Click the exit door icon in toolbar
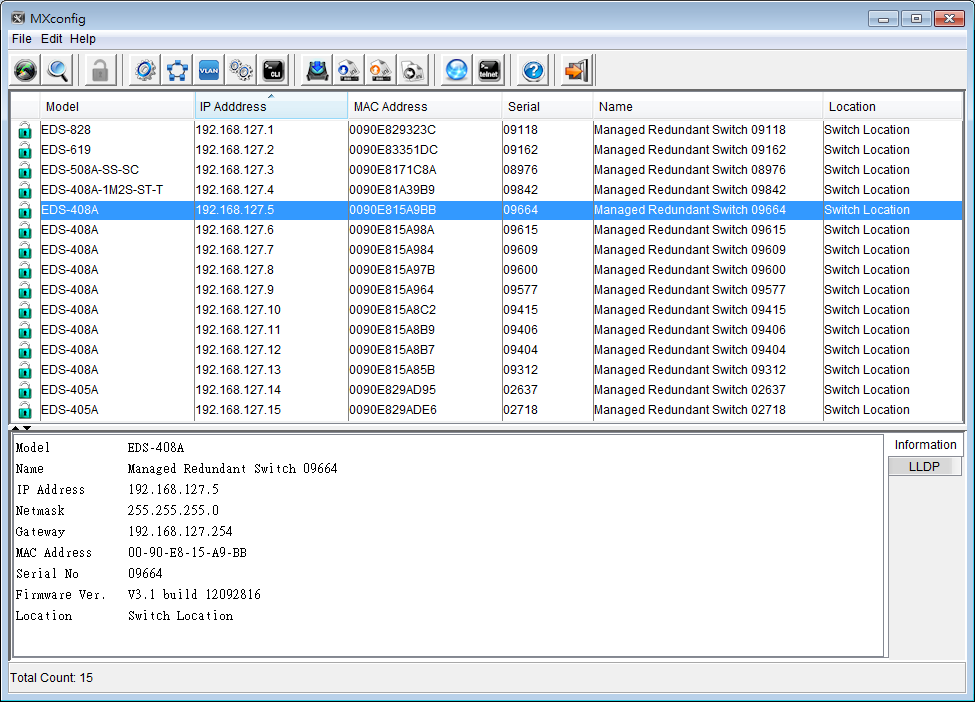This screenshot has height=702, width=975. tap(576, 70)
